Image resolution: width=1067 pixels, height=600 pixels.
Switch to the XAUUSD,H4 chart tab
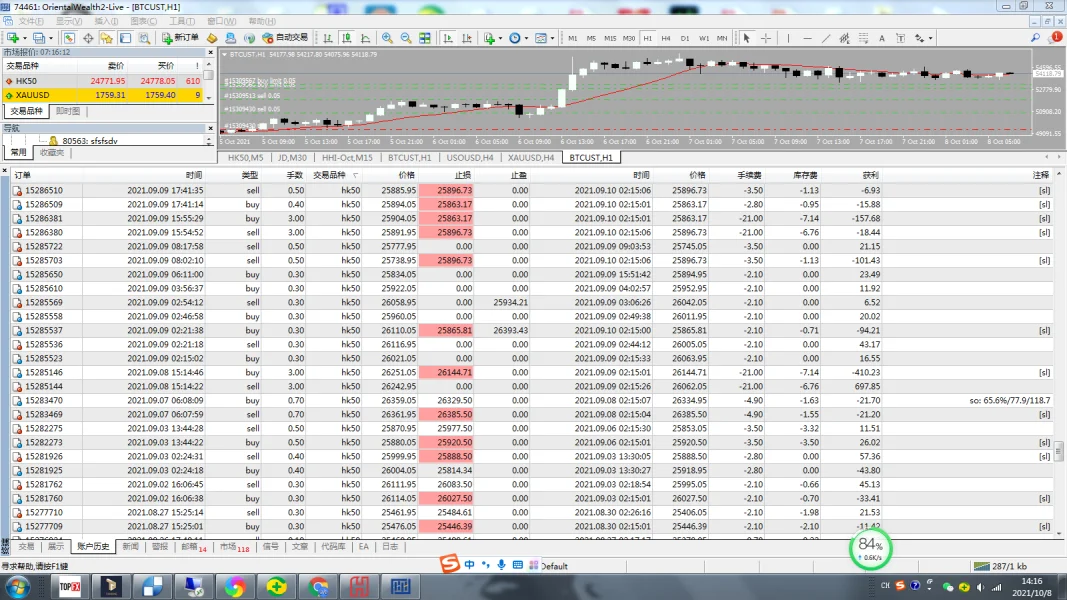click(530, 157)
